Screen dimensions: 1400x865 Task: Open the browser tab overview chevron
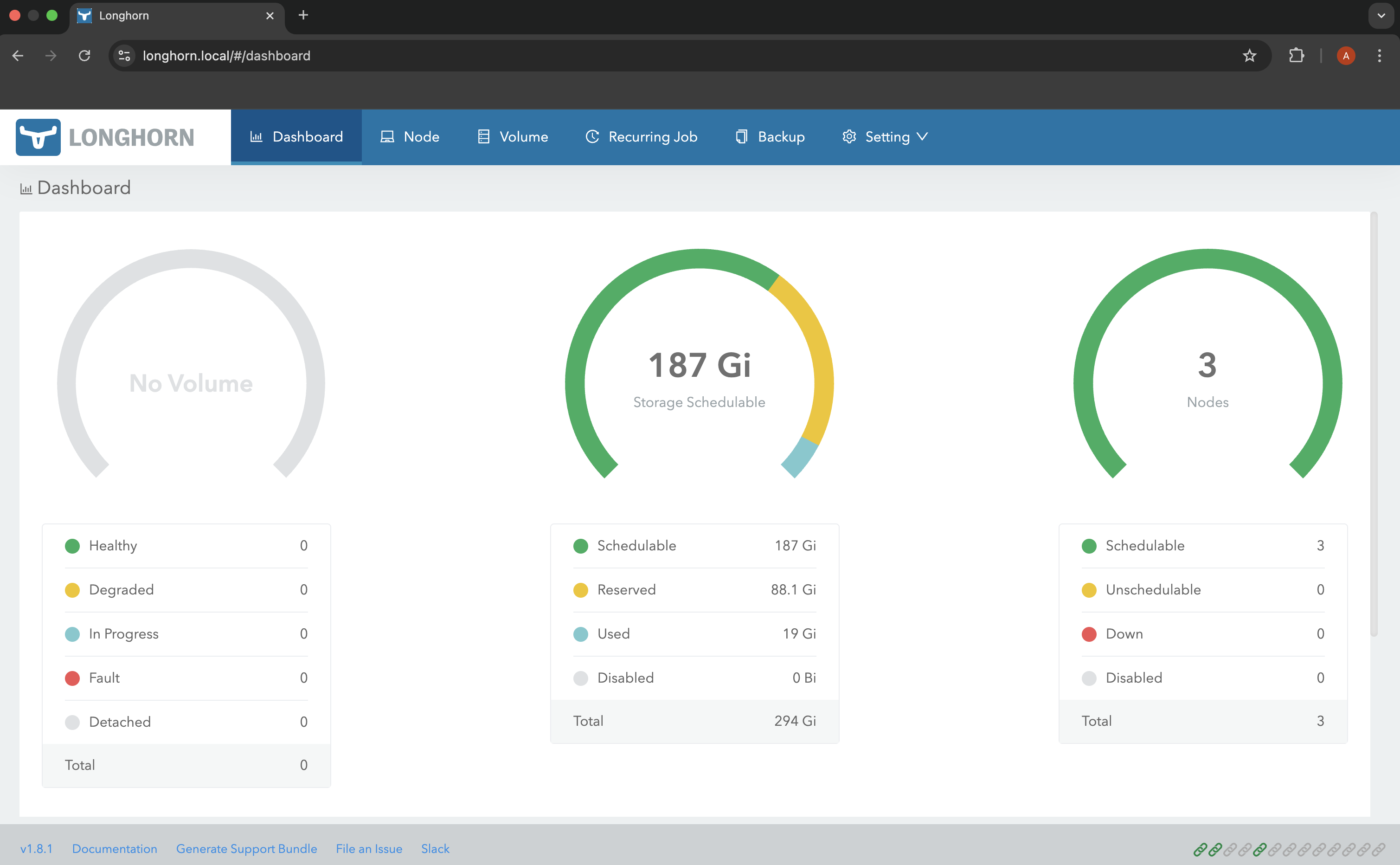(x=1381, y=15)
